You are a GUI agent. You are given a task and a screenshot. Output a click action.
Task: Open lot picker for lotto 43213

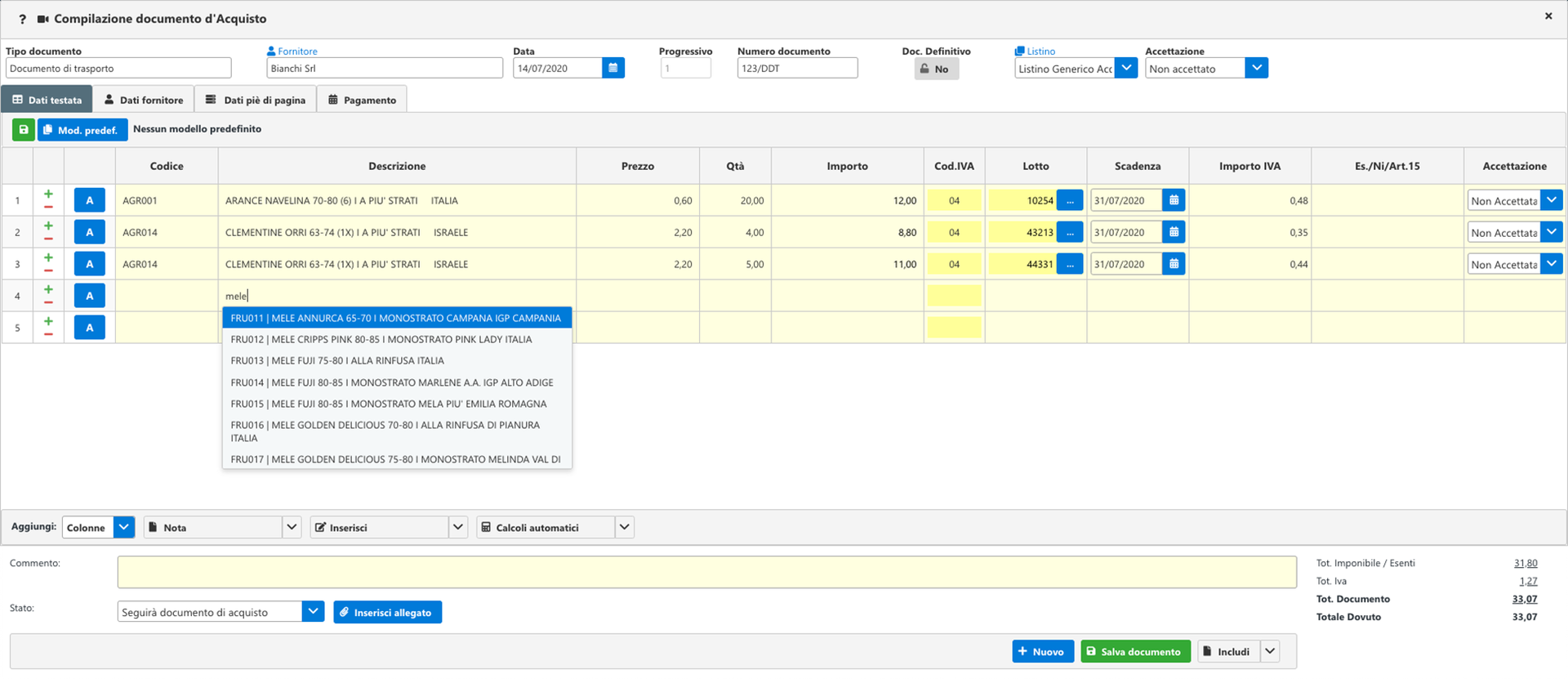1070,232
